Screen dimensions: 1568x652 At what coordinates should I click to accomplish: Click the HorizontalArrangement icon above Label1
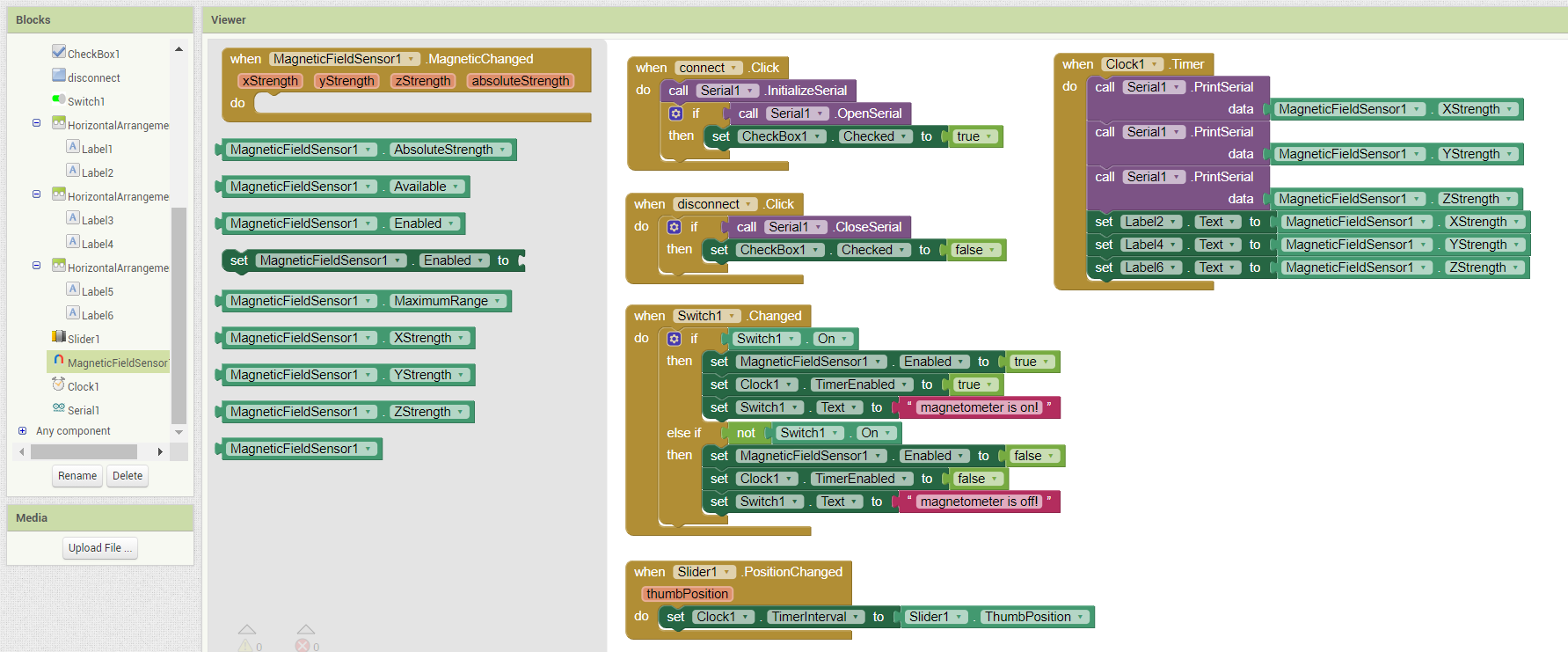click(x=59, y=123)
